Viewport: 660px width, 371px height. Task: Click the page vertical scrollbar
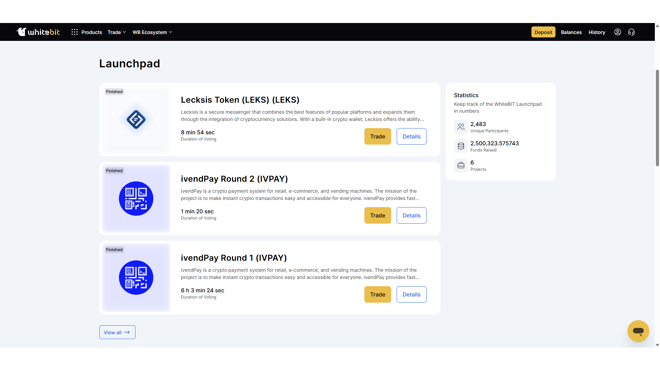tap(657, 118)
